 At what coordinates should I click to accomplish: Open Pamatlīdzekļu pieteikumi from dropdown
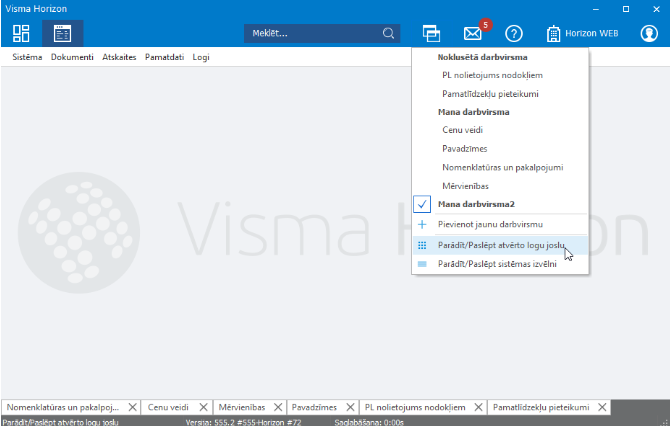[490, 94]
